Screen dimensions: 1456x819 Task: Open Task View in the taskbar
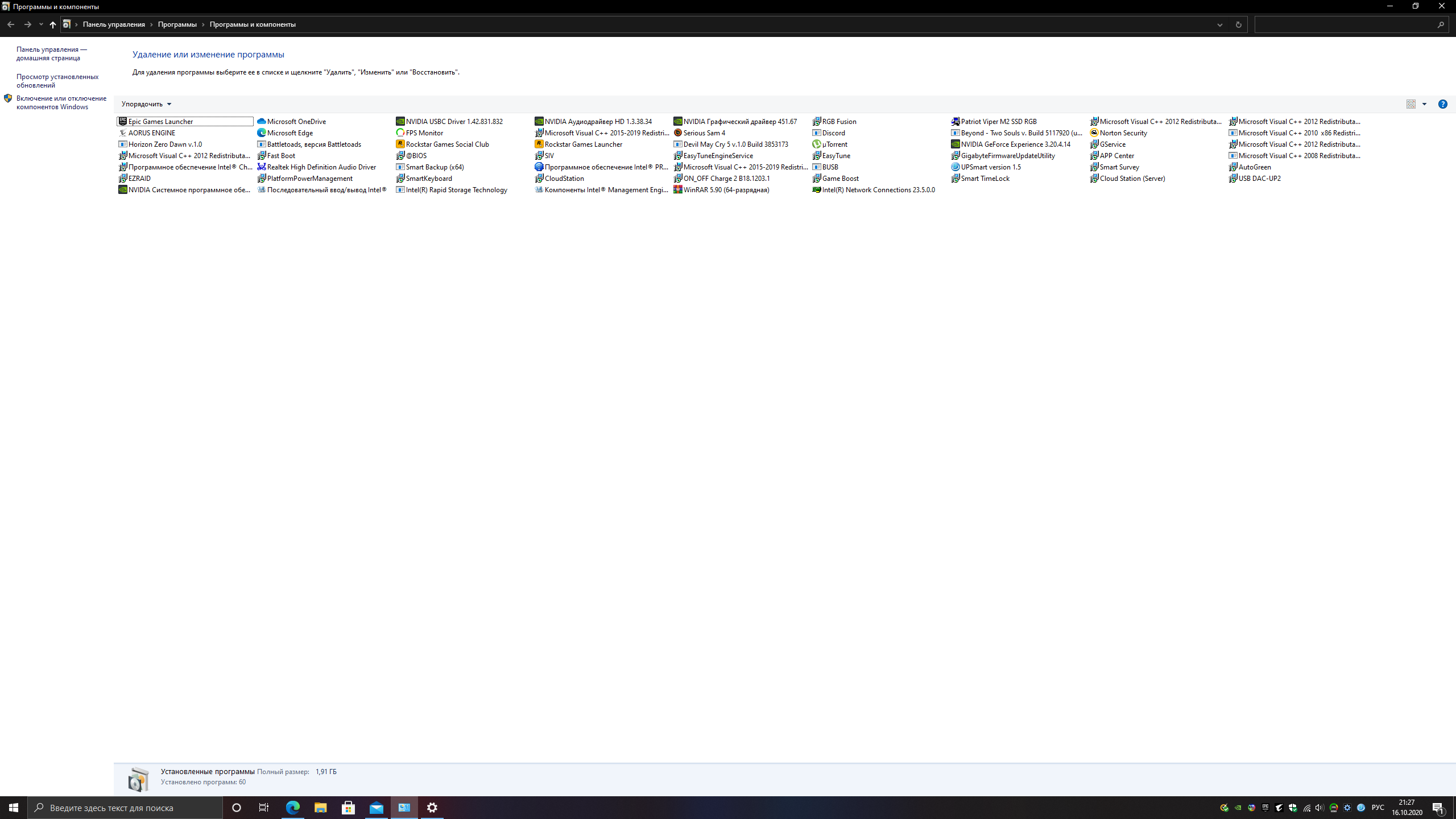pos(264,808)
